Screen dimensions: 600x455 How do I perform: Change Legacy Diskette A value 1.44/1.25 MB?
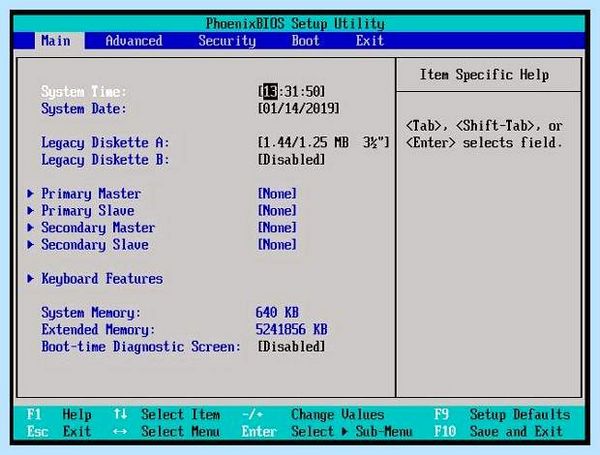point(323,143)
